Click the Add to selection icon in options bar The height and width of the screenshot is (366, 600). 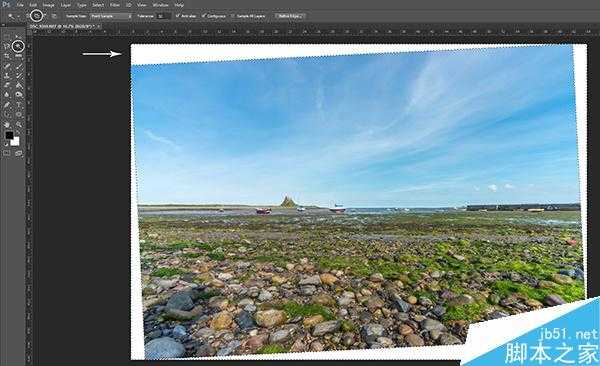[x=37, y=16]
